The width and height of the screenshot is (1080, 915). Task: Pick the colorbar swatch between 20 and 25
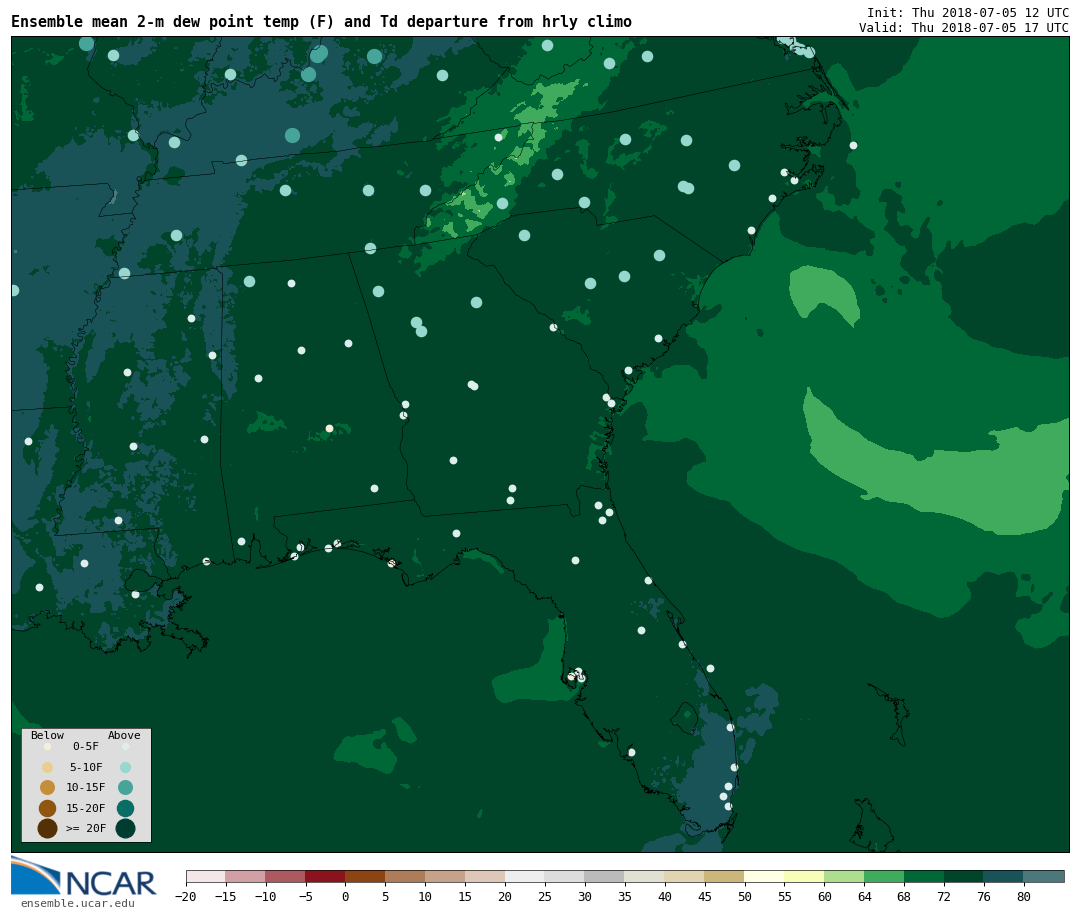coord(525,876)
